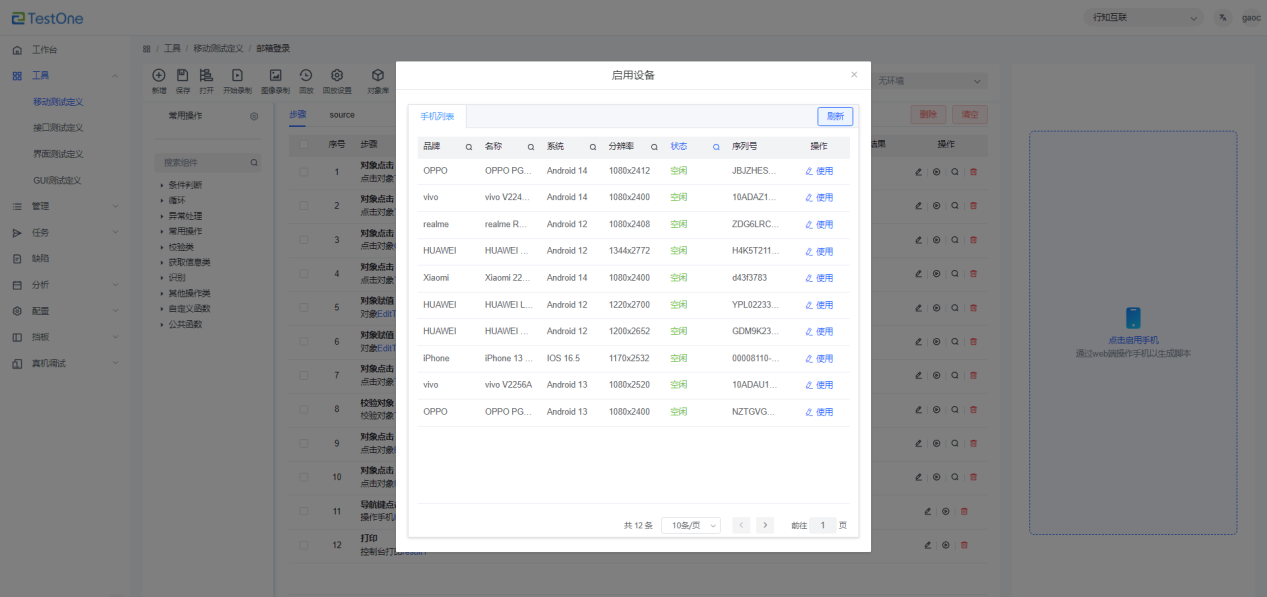The width and height of the screenshot is (1267, 597).
Task: Expand the 配置 sidebar menu
Action: pyautogui.click(x=65, y=311)
